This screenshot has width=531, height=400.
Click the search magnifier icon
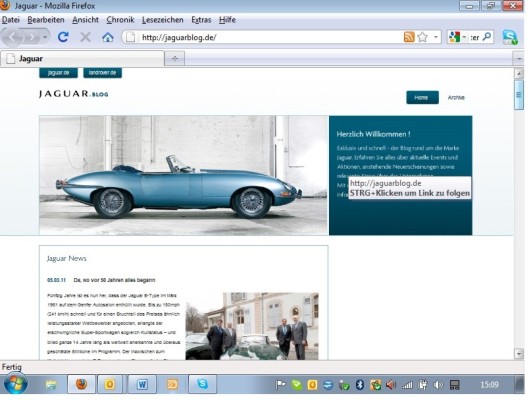tap(487, 37)
